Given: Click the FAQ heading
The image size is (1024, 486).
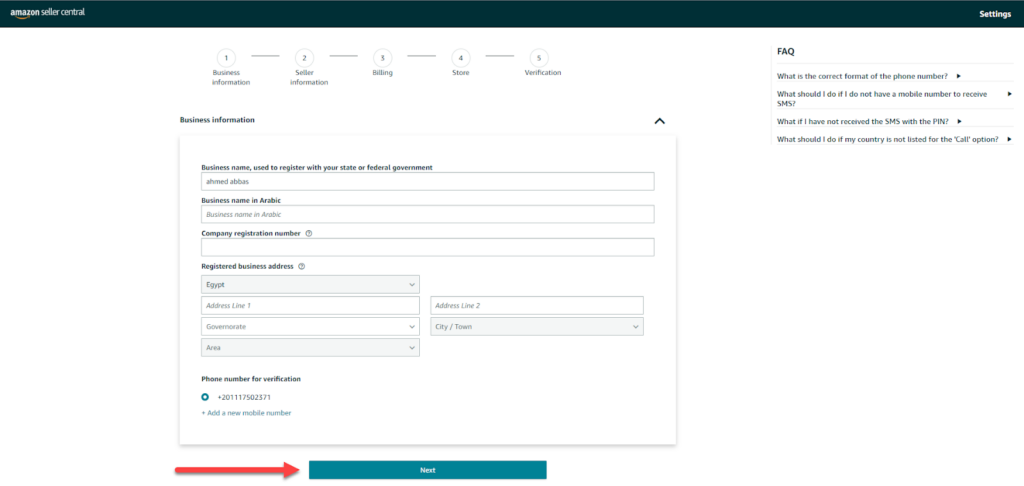Looking at the screenshot, I should click(786, 51).
